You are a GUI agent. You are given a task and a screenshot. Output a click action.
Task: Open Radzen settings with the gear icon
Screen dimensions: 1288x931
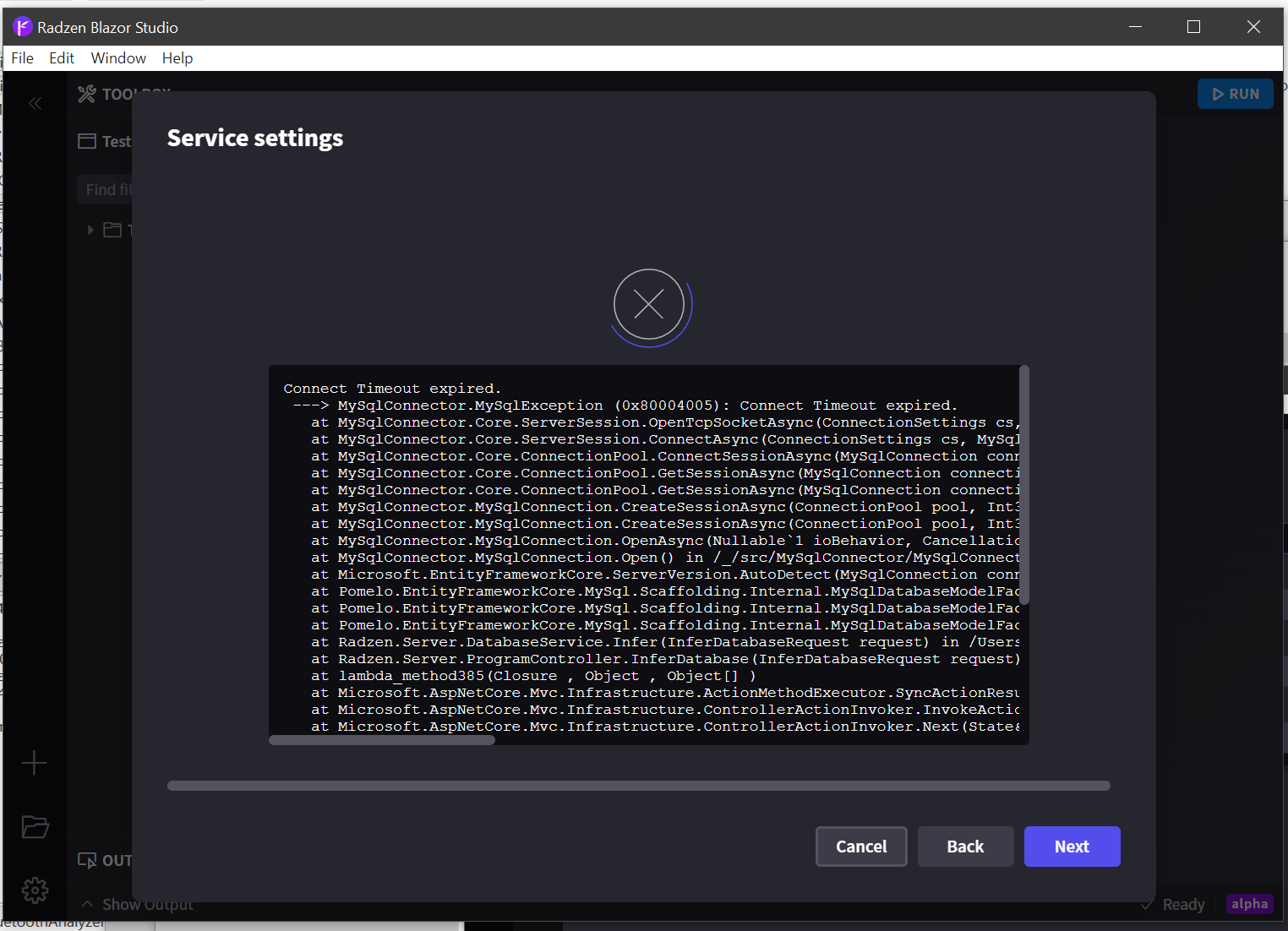point(35,890)
